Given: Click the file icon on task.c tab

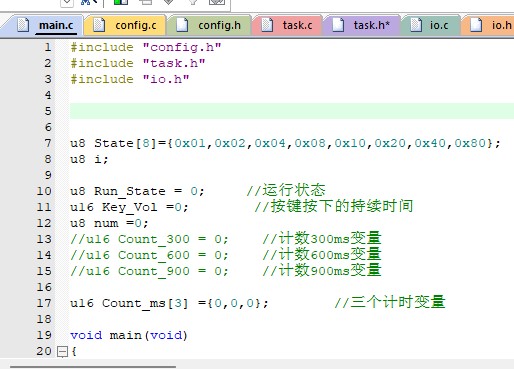Looking at the screenshot, I should 267,25.
